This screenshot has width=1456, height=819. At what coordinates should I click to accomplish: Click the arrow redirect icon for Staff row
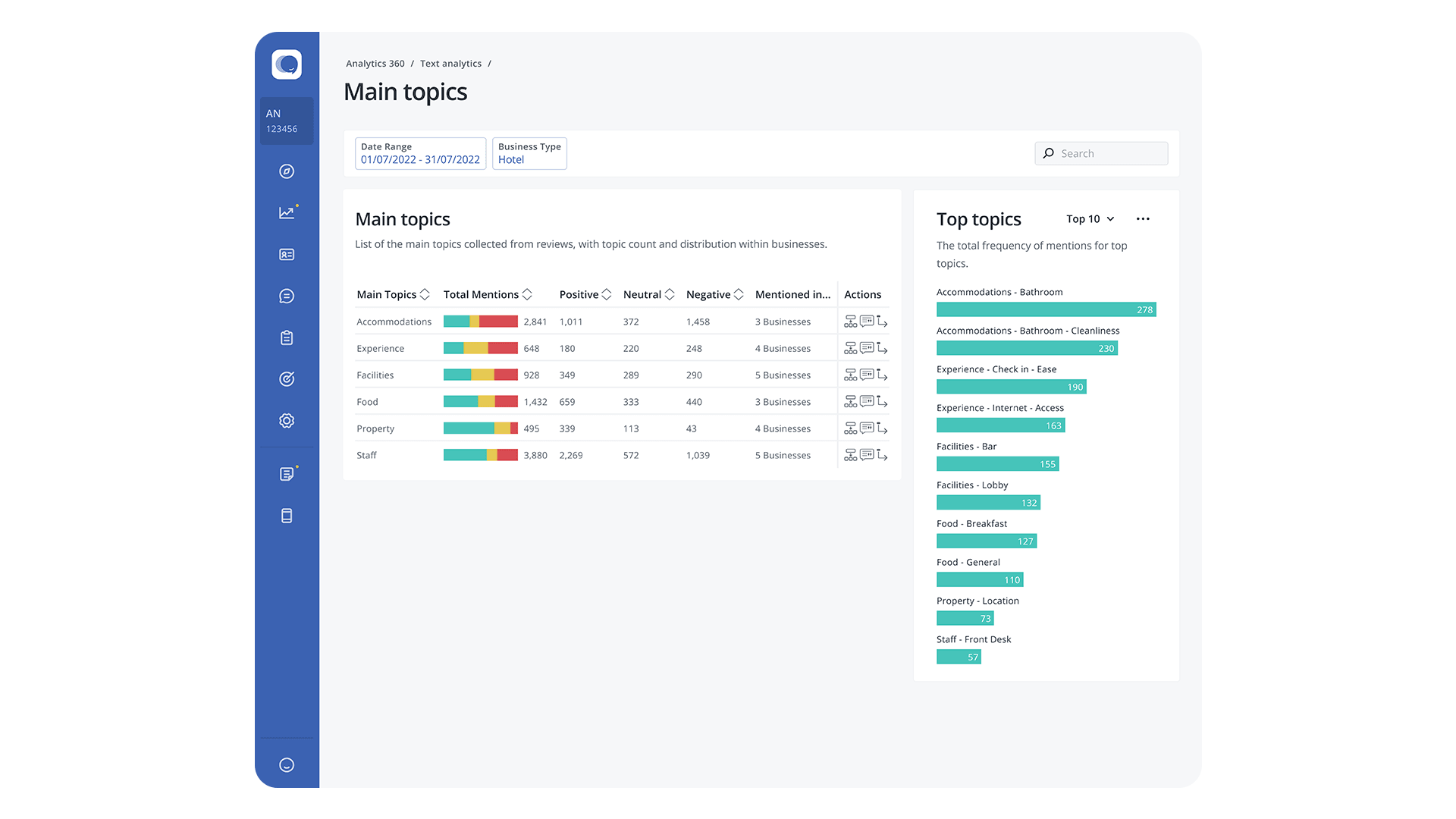882,455
